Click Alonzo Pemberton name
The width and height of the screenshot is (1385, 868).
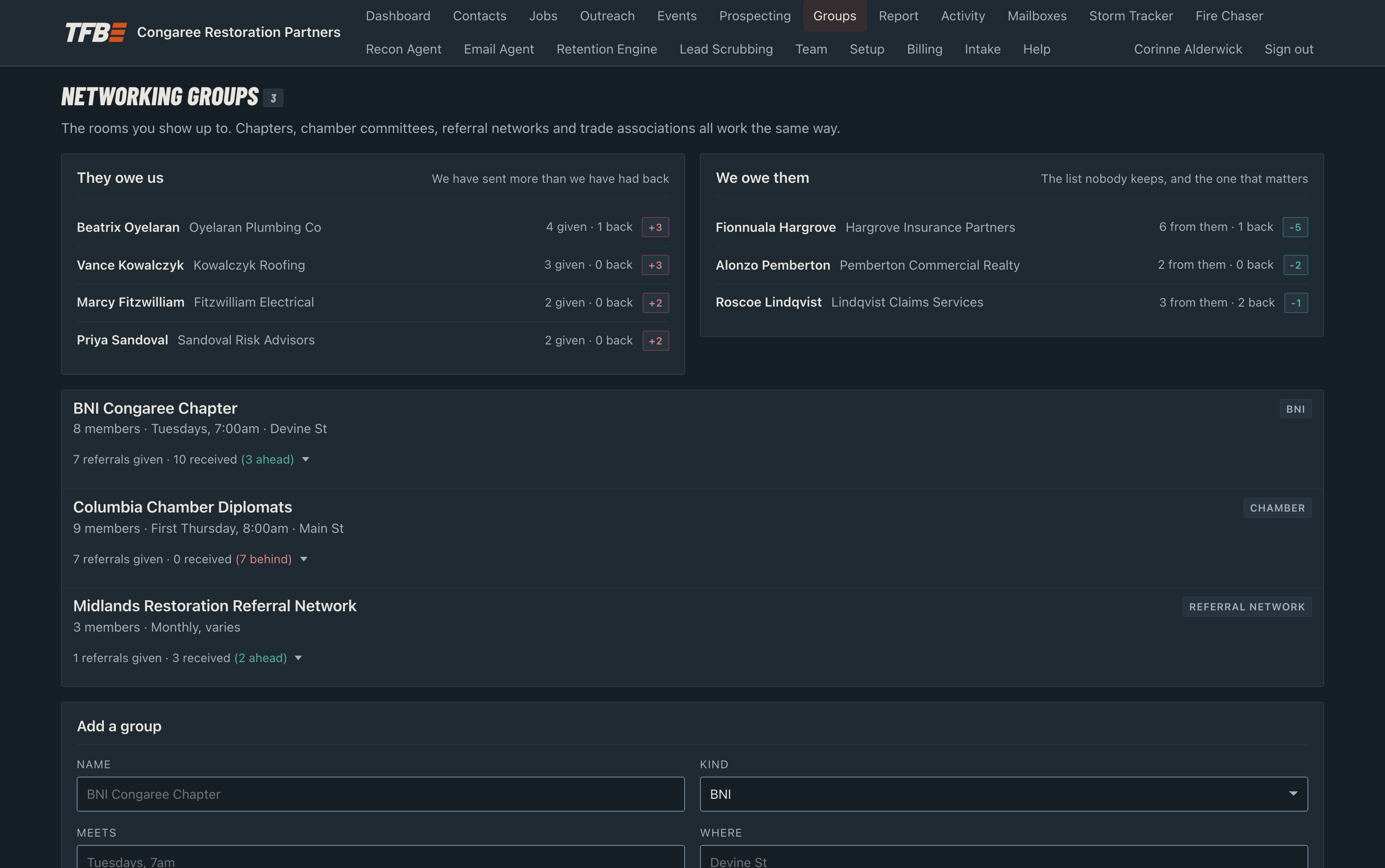pyautogui.click(x=772, y=265)
